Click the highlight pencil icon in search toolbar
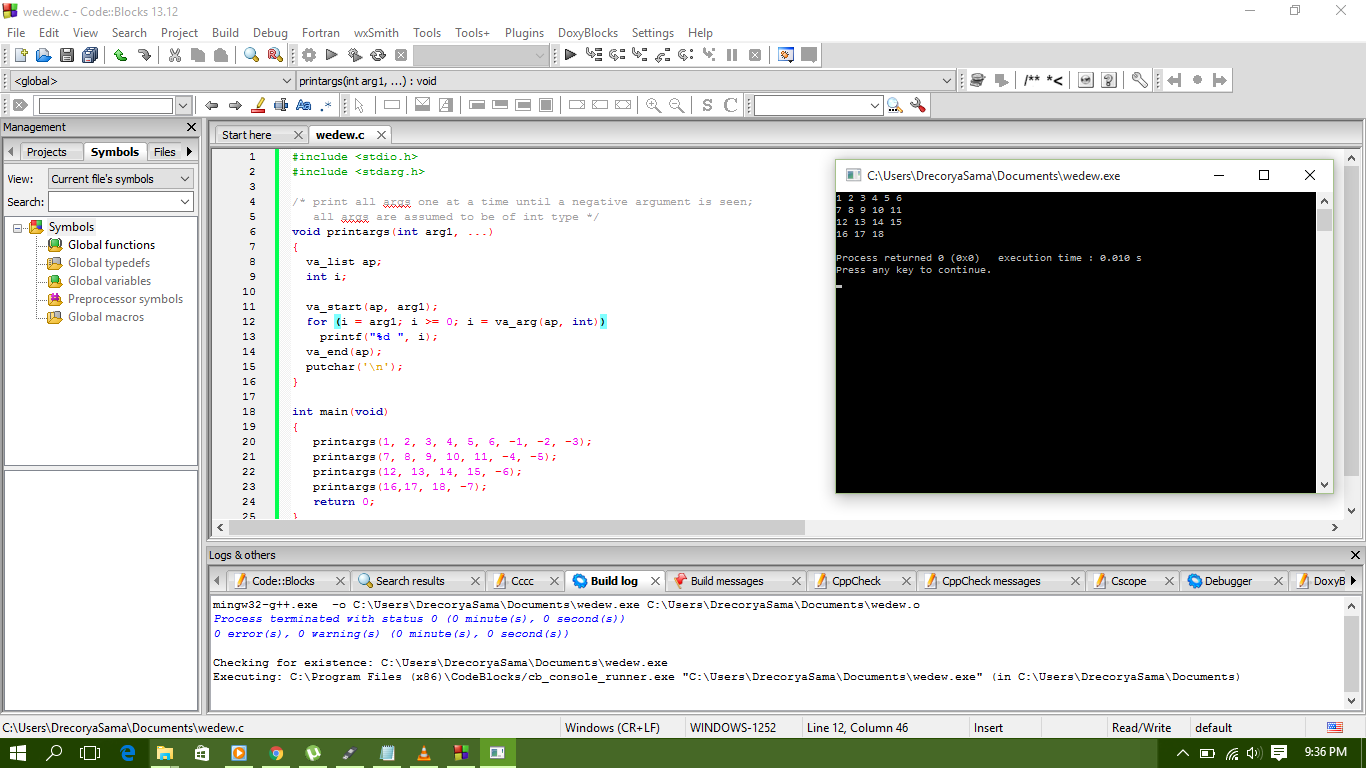Viewport: 1366px width, 768px height. tap(258, 105)
